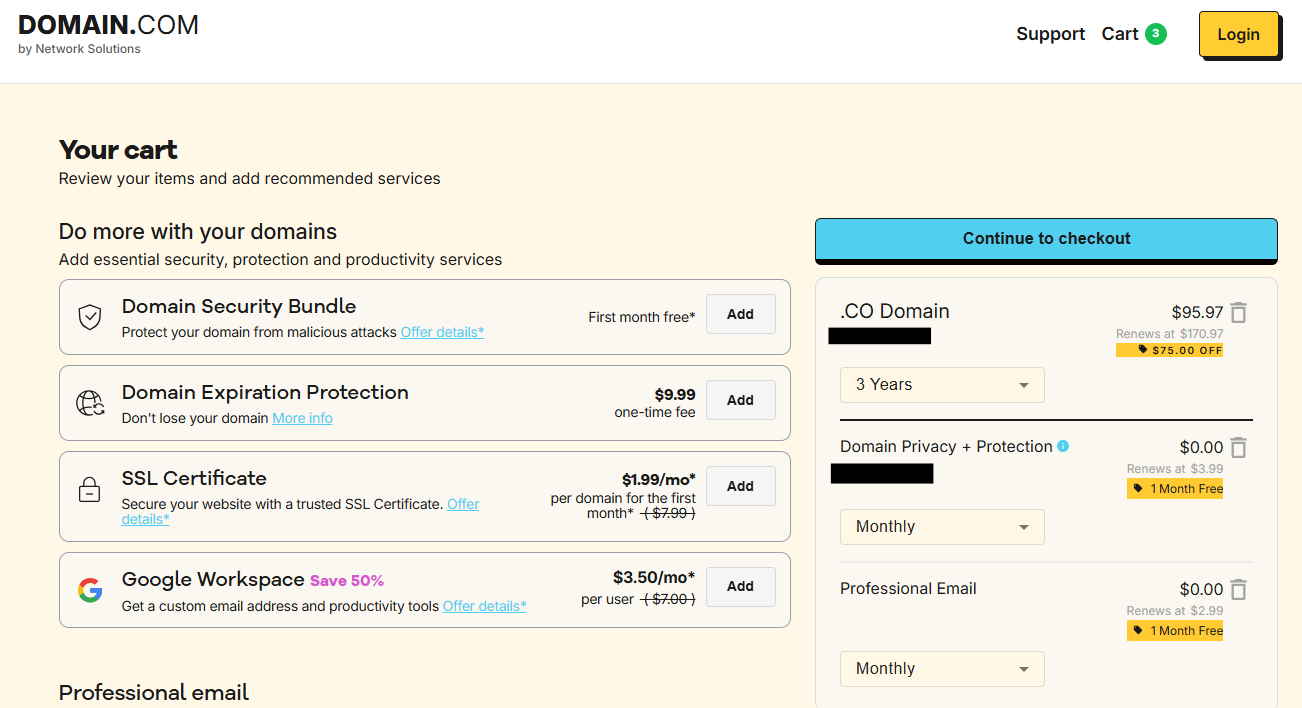1302x708 pixels.
Task: Click the Login button
Action: tap(1239, 34)
